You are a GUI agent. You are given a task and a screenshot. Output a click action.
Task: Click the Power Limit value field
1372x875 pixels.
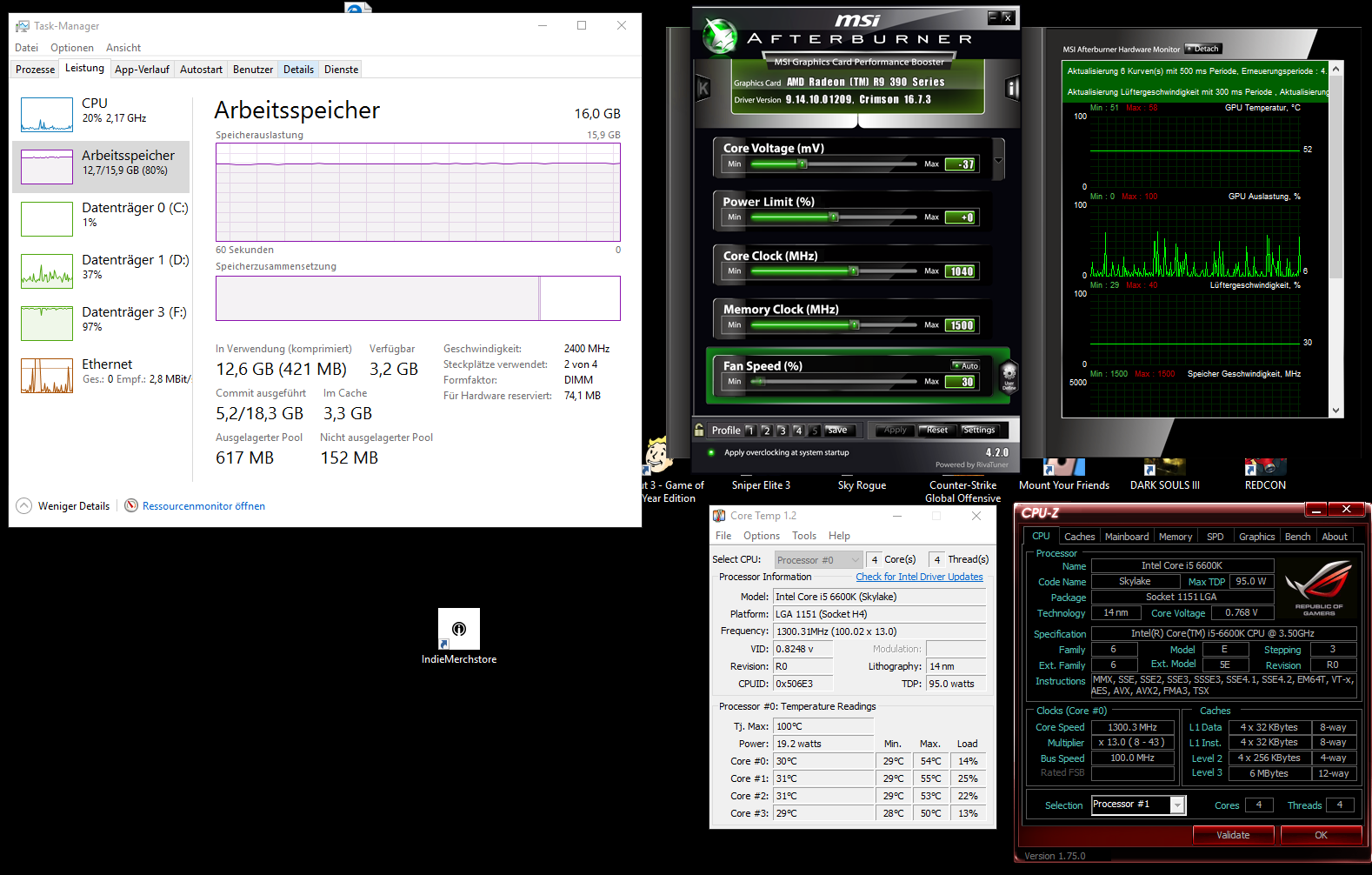click(x=962, y=217)
